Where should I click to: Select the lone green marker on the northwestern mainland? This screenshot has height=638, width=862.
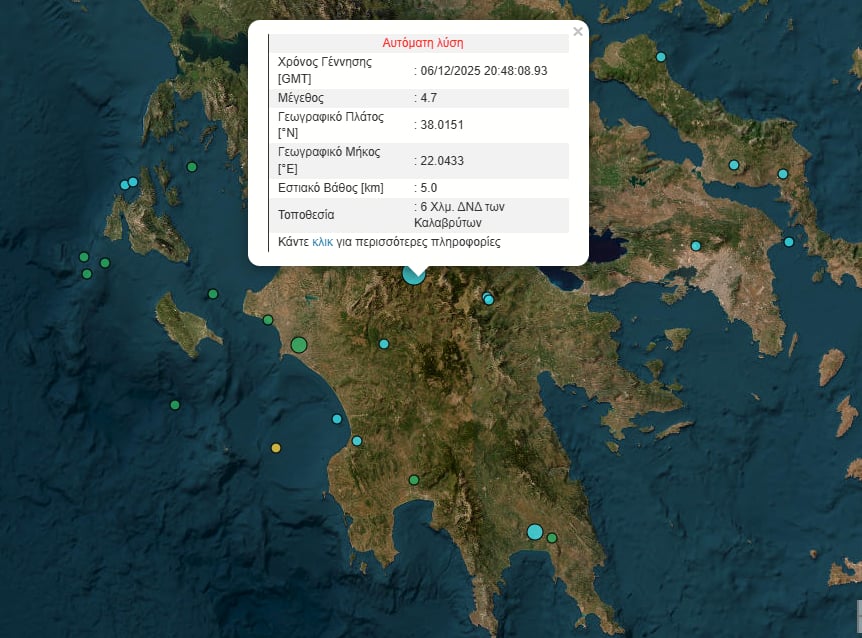tap(192, 167)
